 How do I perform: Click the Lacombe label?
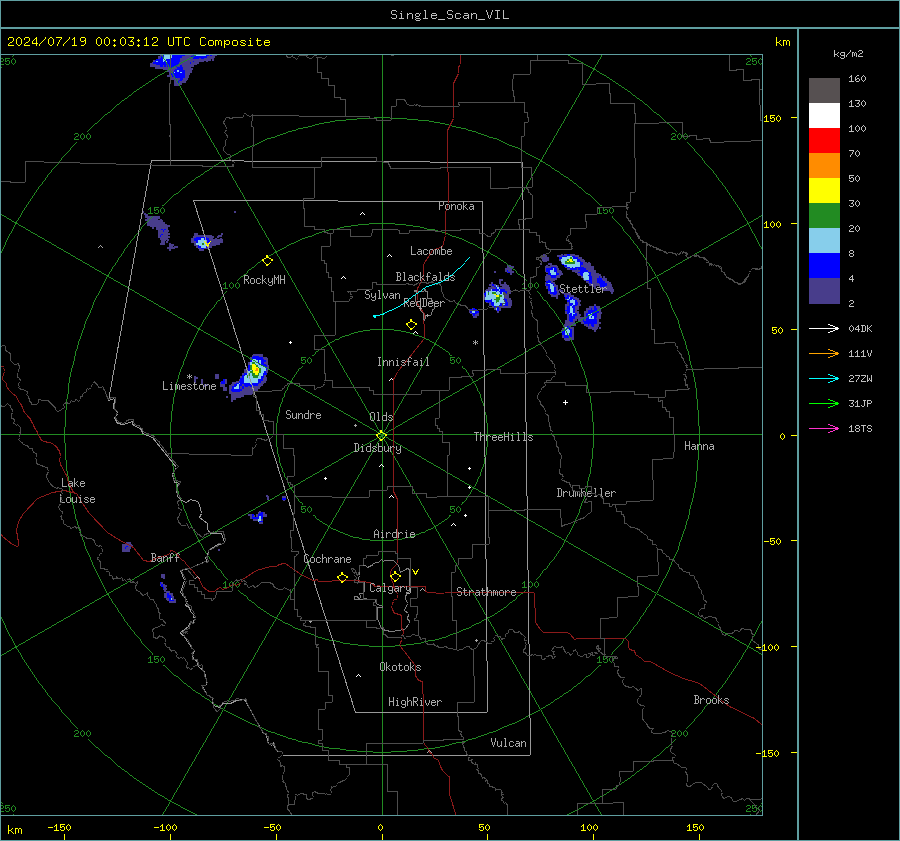pyautogui.click(x=430, y=251)
